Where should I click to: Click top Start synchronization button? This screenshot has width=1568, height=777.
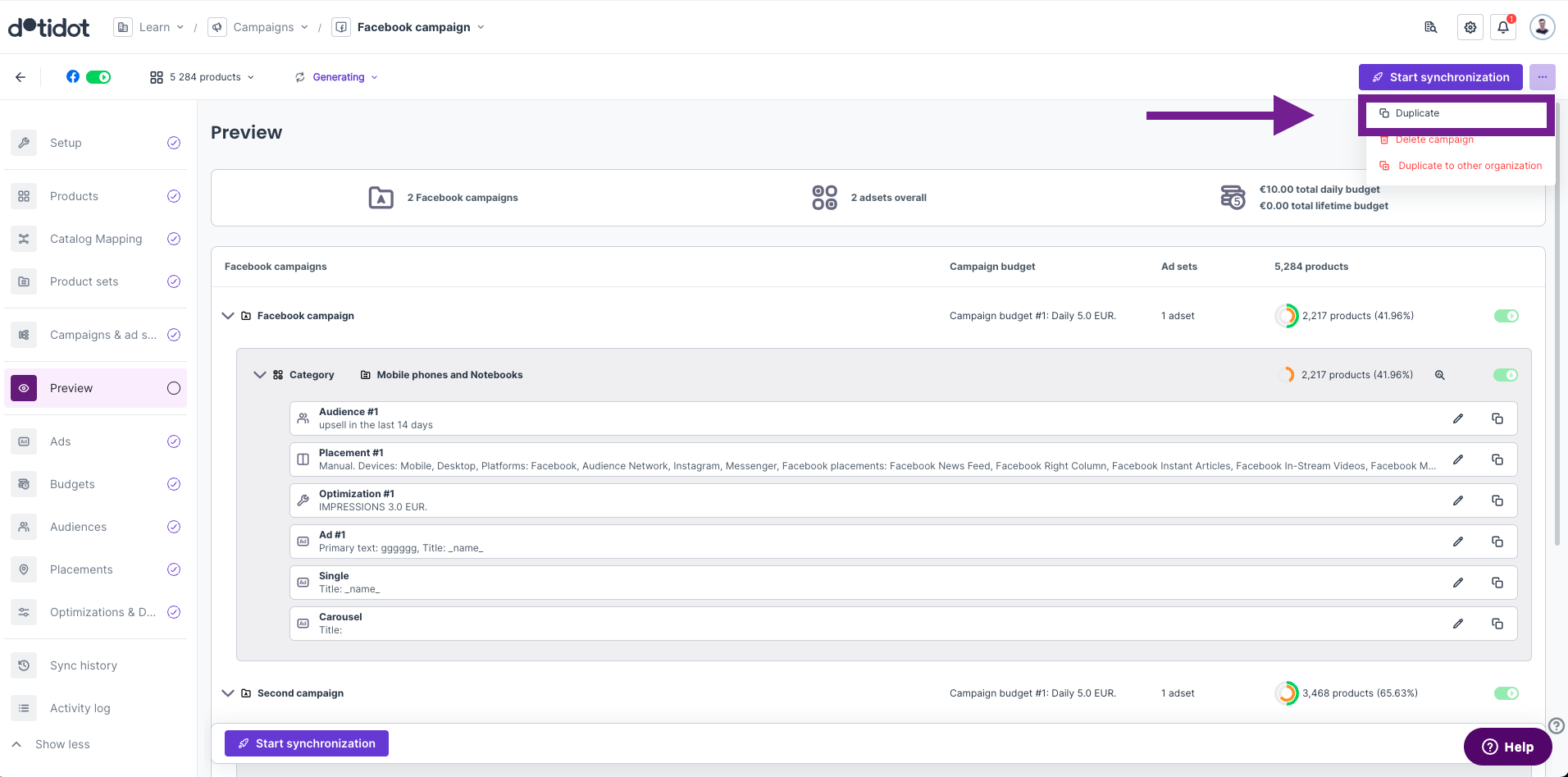1440,77
